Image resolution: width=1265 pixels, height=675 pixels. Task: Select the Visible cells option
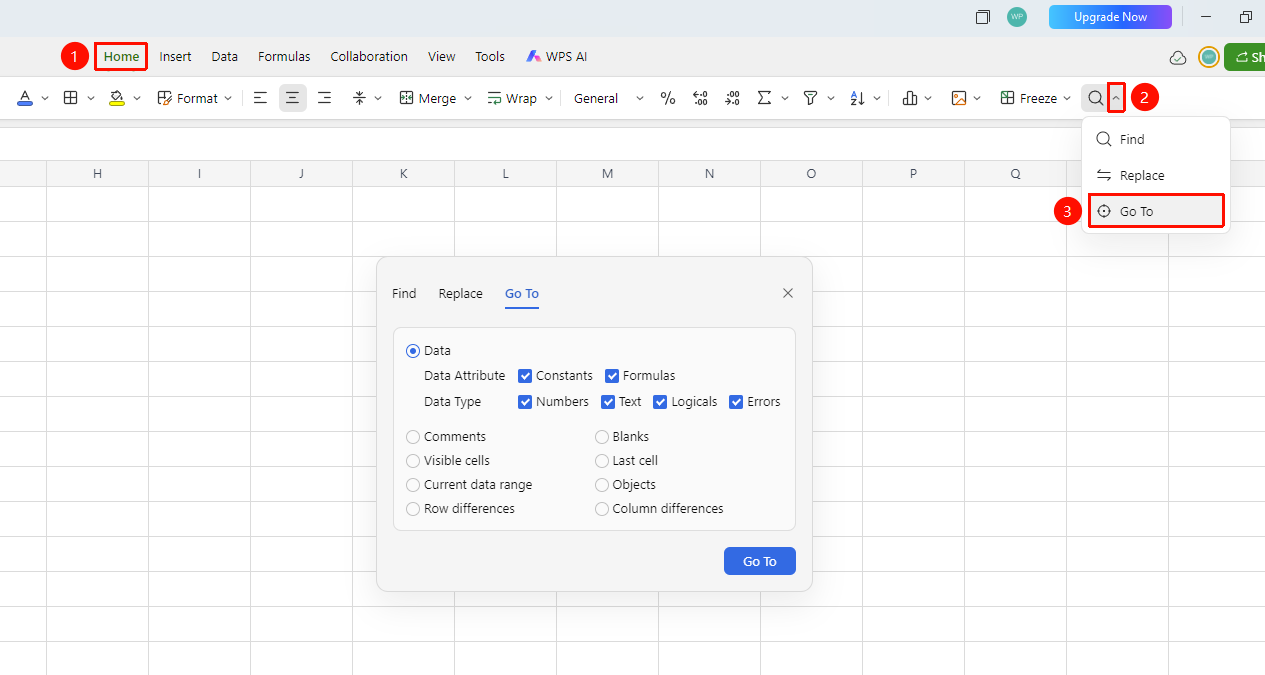[x=413, y=461]
